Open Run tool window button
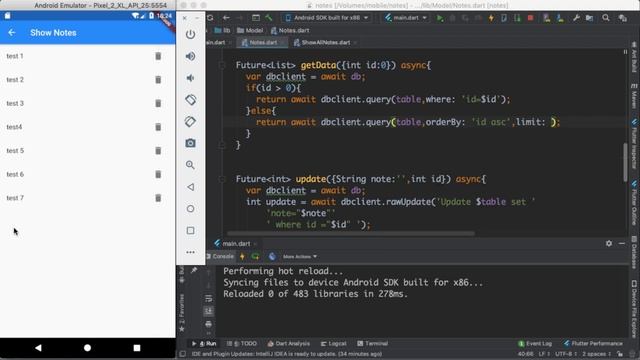 pyautogui.click(x=204, y=344)
